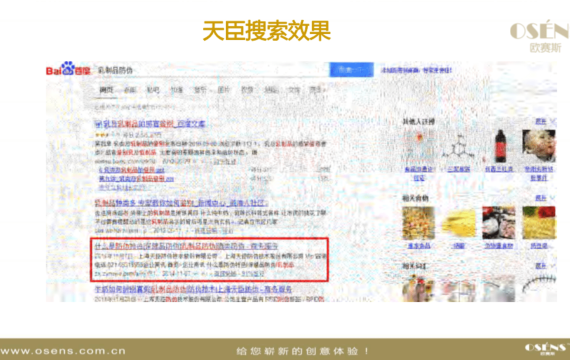Click the blue Baidu search button

(351, 69)
